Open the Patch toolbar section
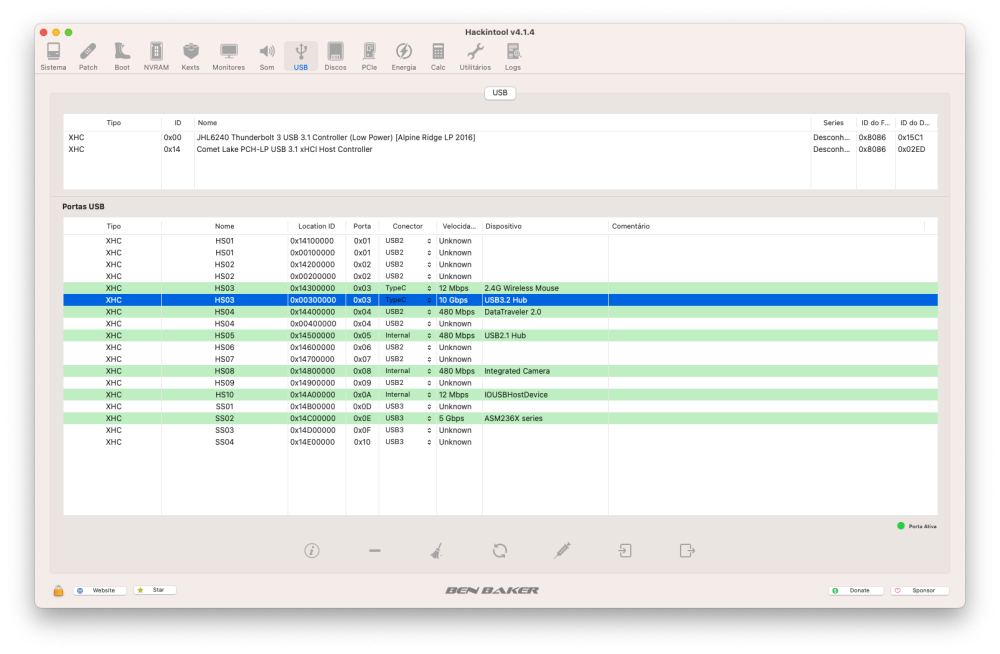 point(88,56)
